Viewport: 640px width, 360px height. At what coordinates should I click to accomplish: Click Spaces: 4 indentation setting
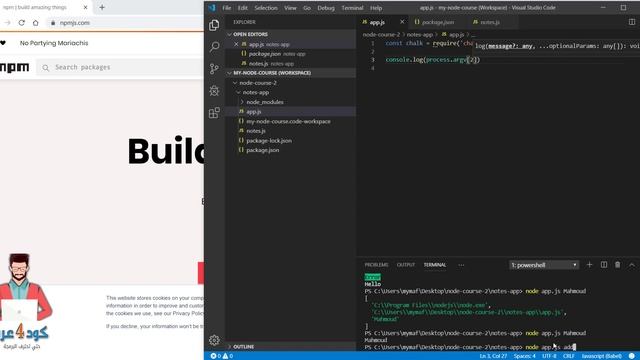pos(524,356)
